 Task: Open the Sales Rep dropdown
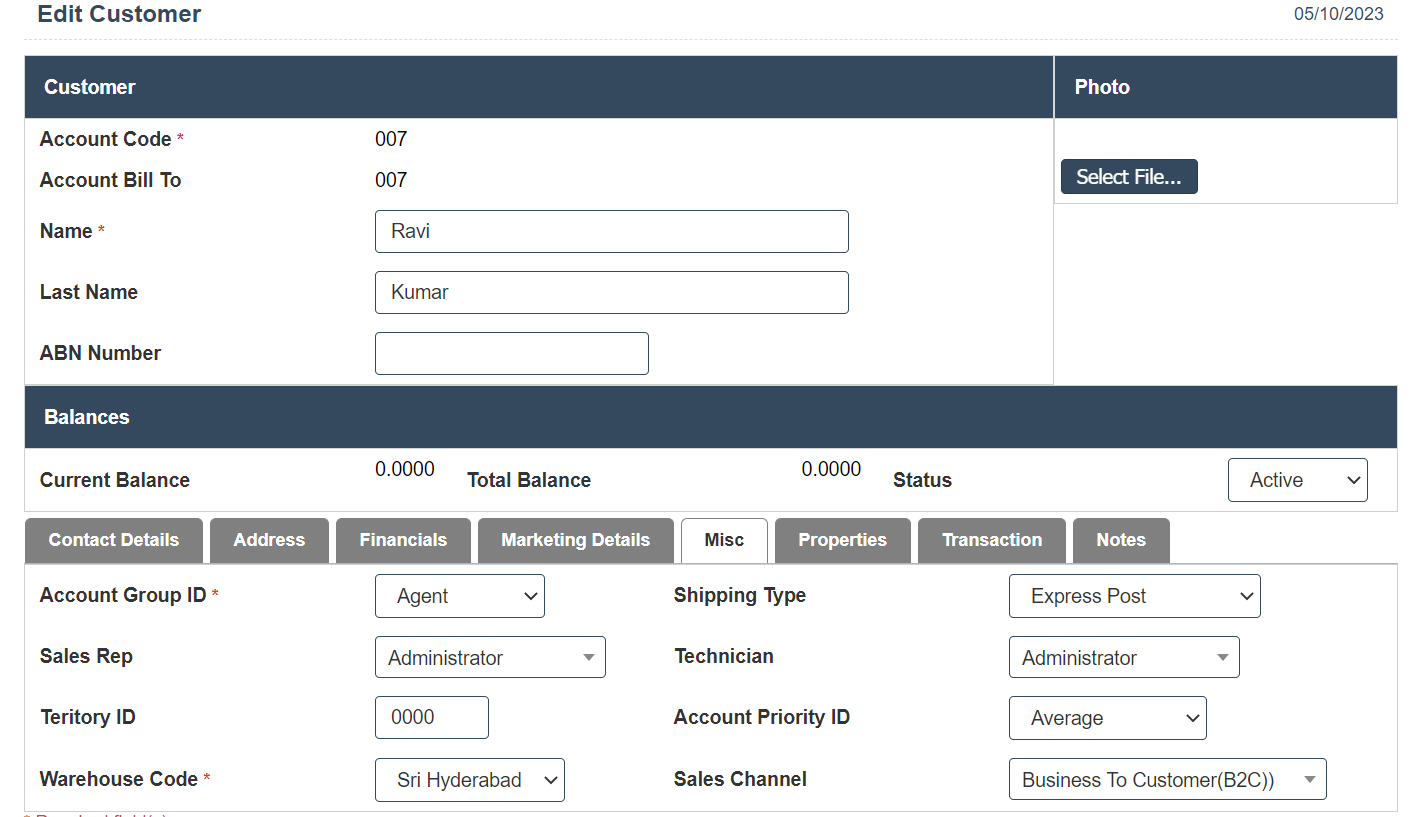[x=490, y=658]
